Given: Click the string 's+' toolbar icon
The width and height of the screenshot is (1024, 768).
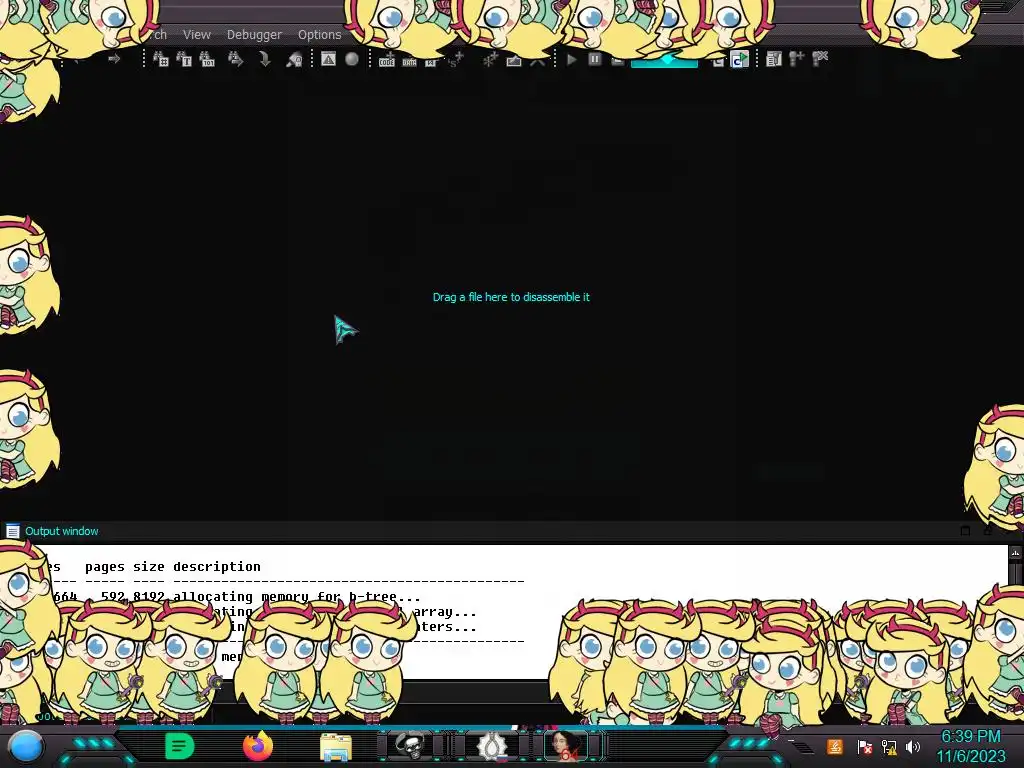Looking at the screenshot, I should (x=456, y=59).
